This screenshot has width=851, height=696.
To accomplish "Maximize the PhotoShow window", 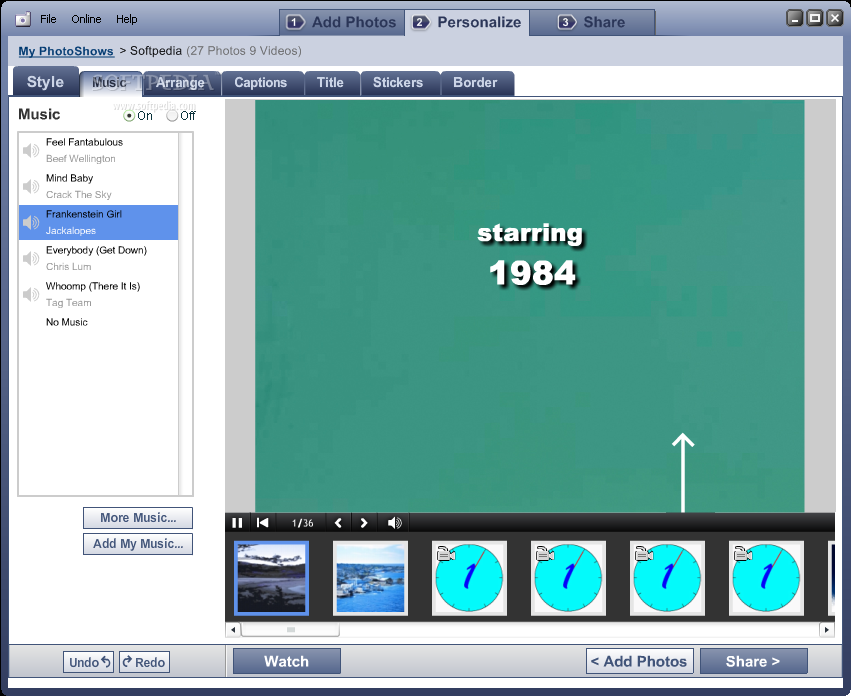I will [815, 18].
